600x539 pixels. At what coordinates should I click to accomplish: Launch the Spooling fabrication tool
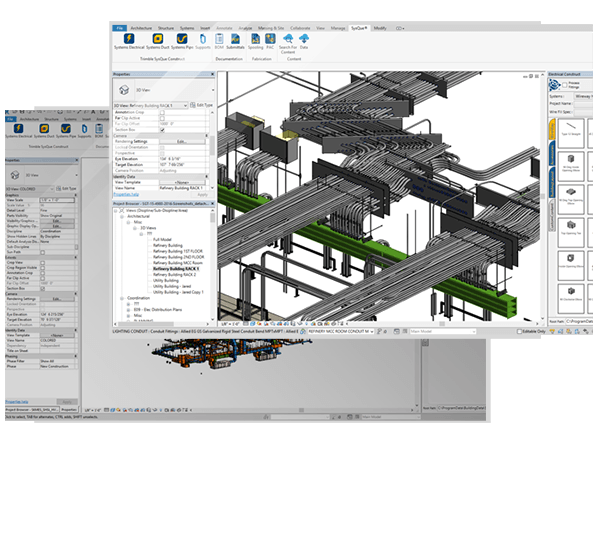255,41
